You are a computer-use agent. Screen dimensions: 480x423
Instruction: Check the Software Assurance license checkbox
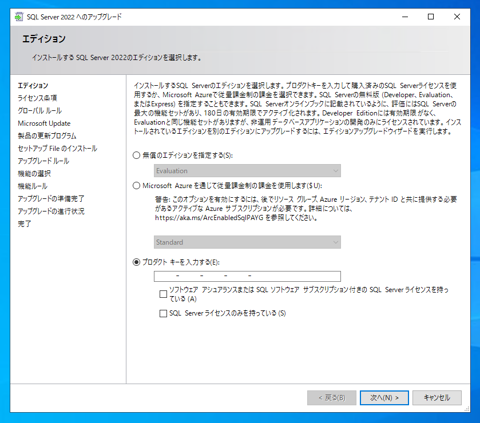click(x=163, y=294)
